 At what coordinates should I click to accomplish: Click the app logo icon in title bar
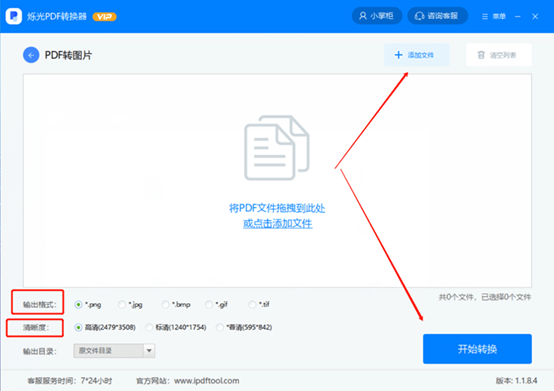[14, 16]
